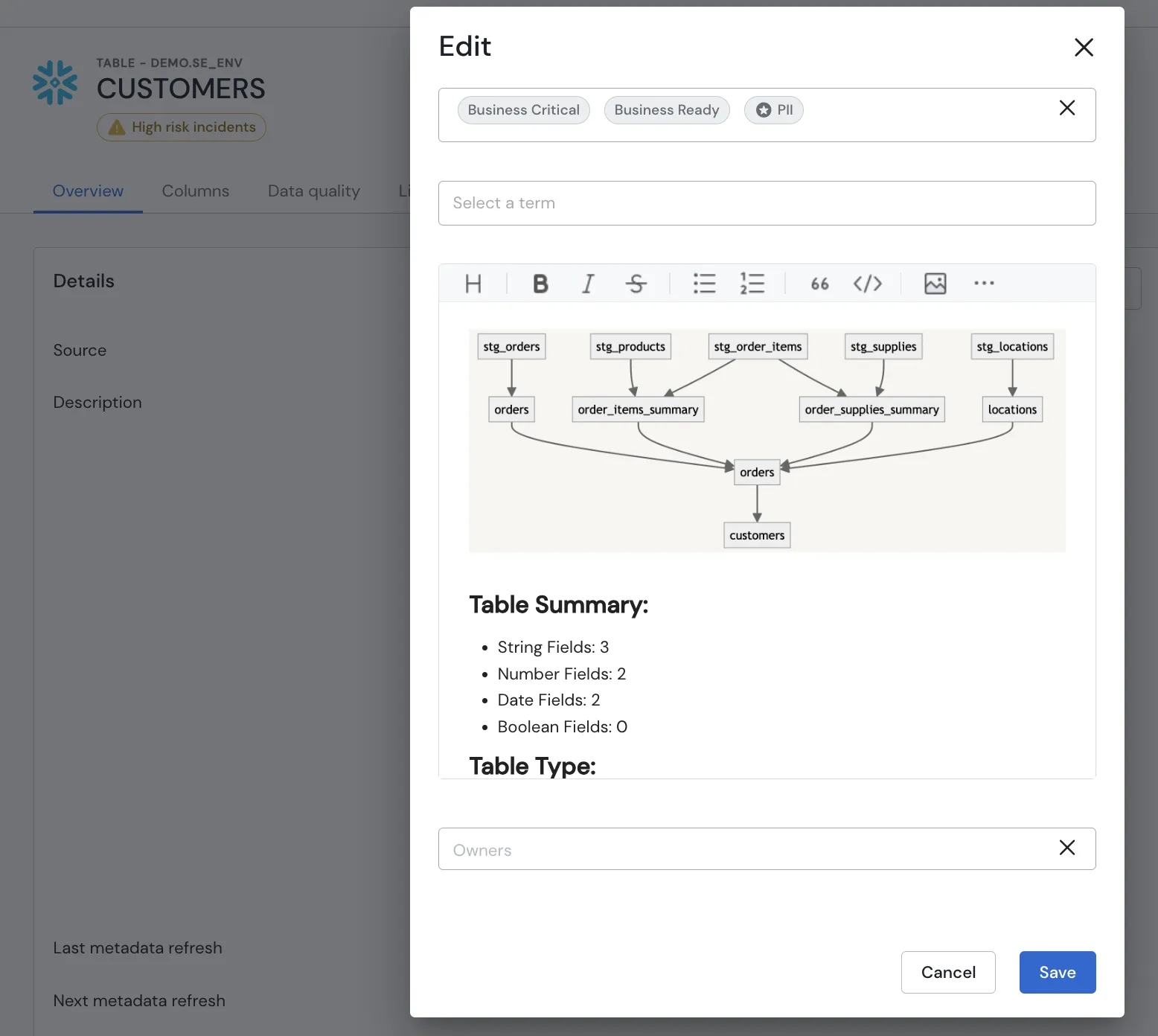This screenshot has width=1158, height=1036.
Task: Click TABLE - DEMO.SE_ENV breadcrumb text
Action: [170, 63]
